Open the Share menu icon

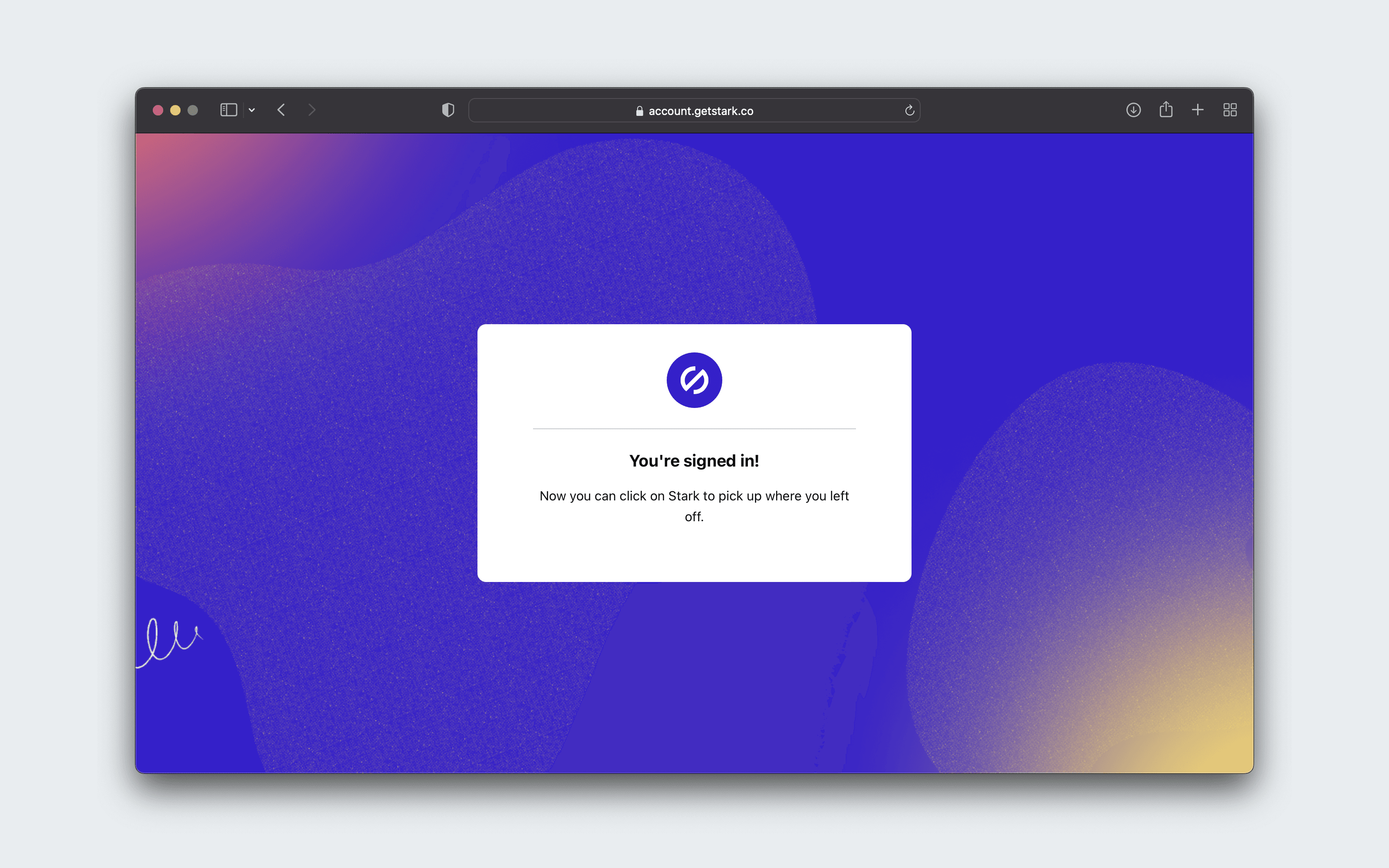(1166, 109)
